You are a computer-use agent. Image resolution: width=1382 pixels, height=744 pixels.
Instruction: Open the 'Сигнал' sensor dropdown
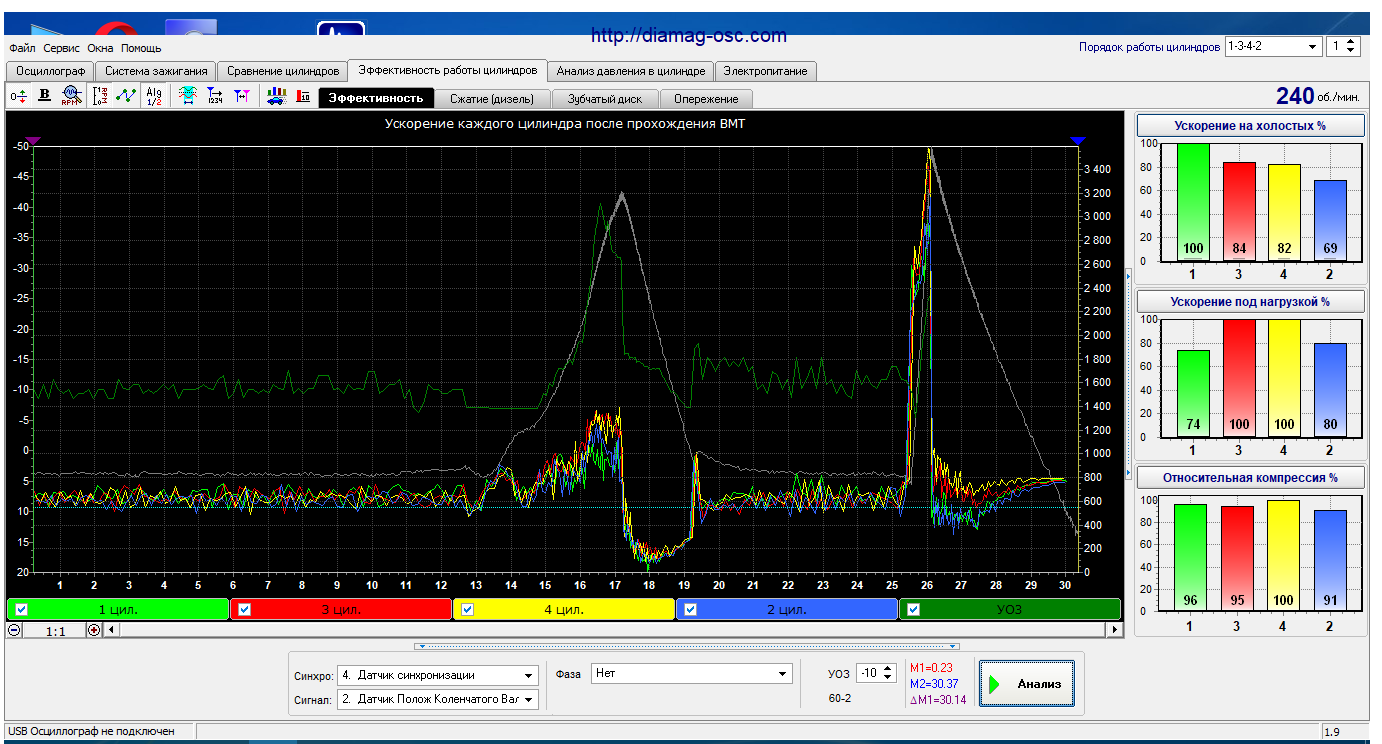coord(438,699)
